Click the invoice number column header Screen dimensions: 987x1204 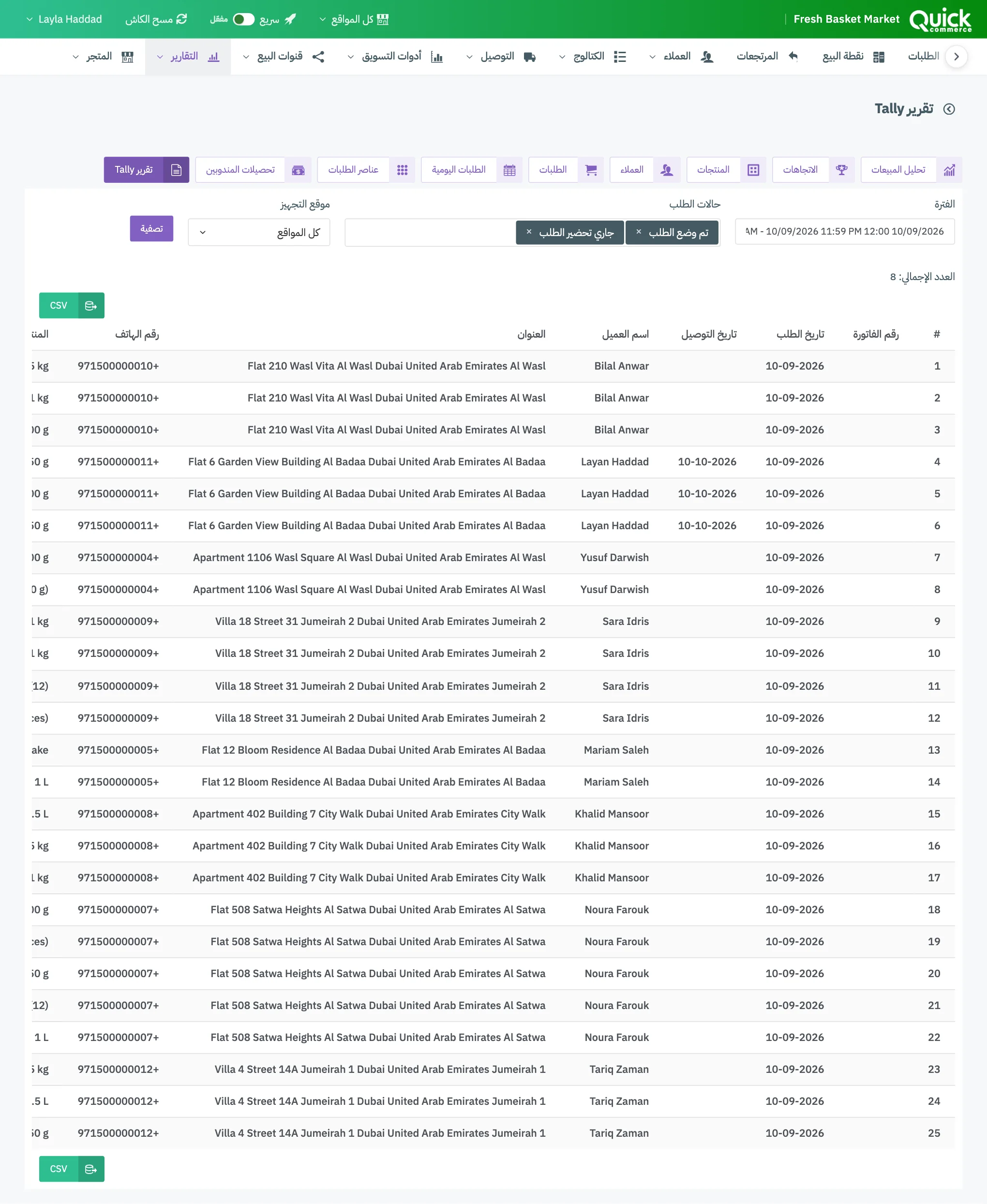(x=876, y=334)
